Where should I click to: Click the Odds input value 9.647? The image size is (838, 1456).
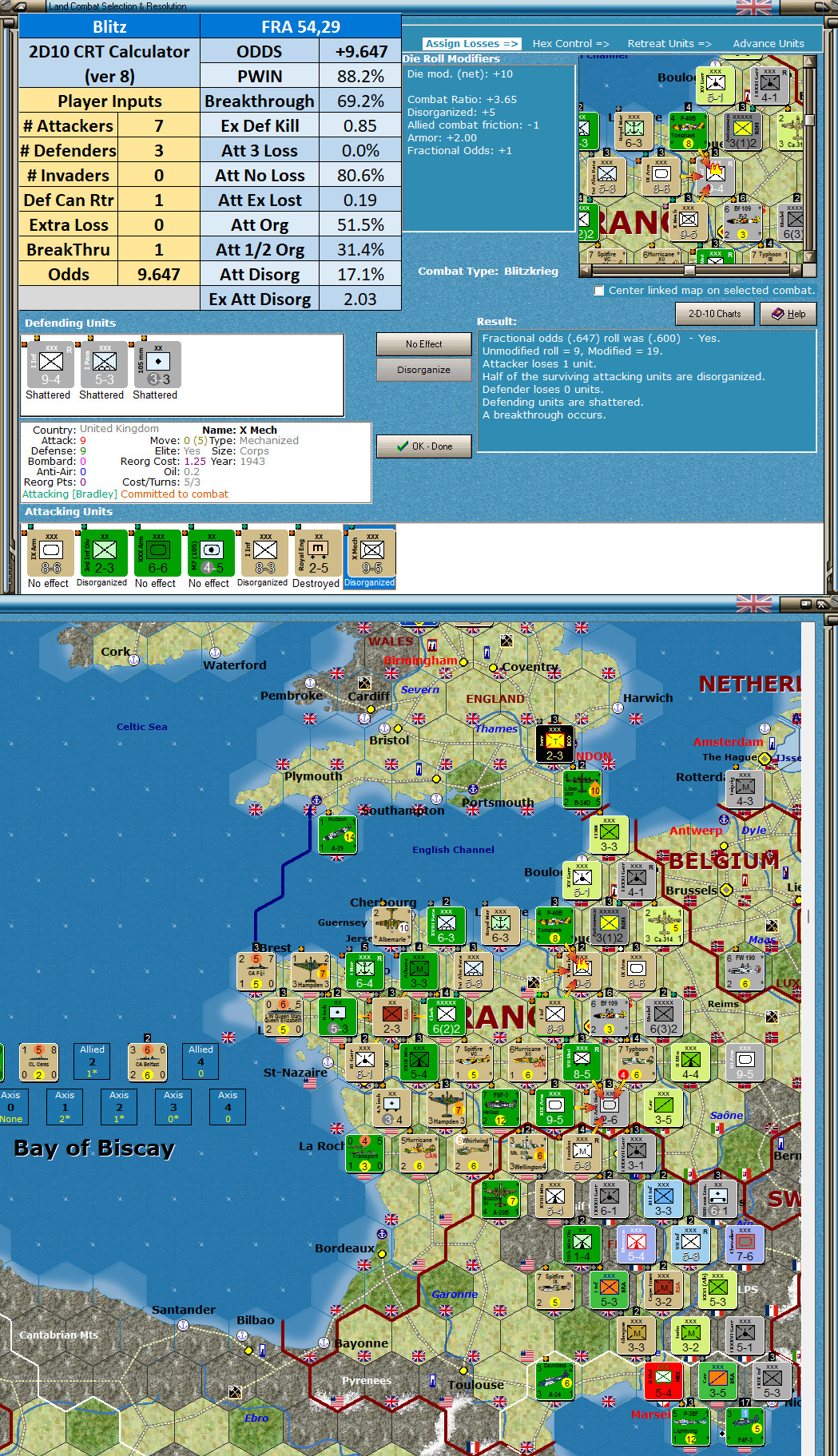point(159,274)
